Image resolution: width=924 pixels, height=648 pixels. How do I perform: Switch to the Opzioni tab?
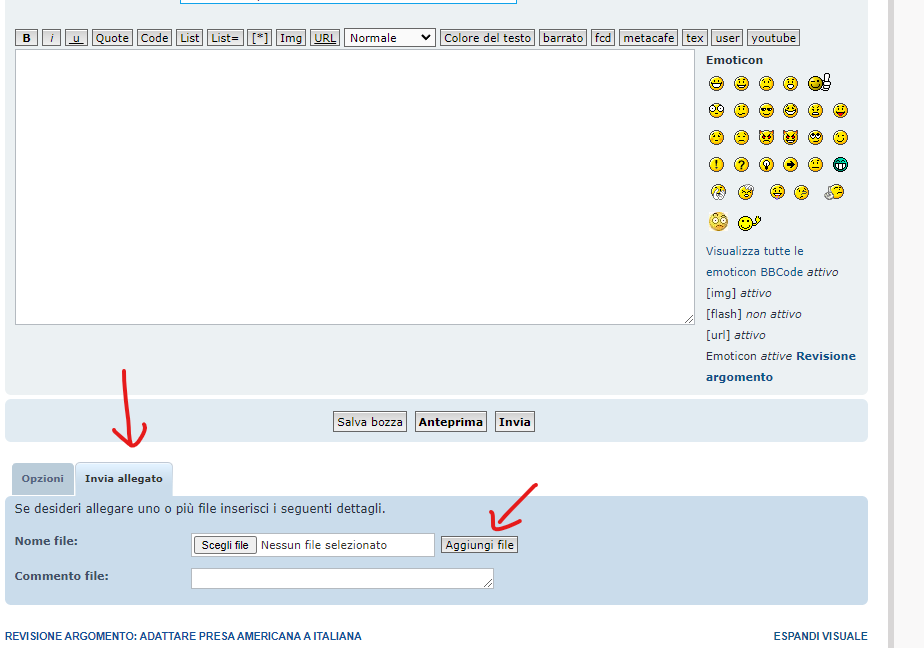click(43, 479)
